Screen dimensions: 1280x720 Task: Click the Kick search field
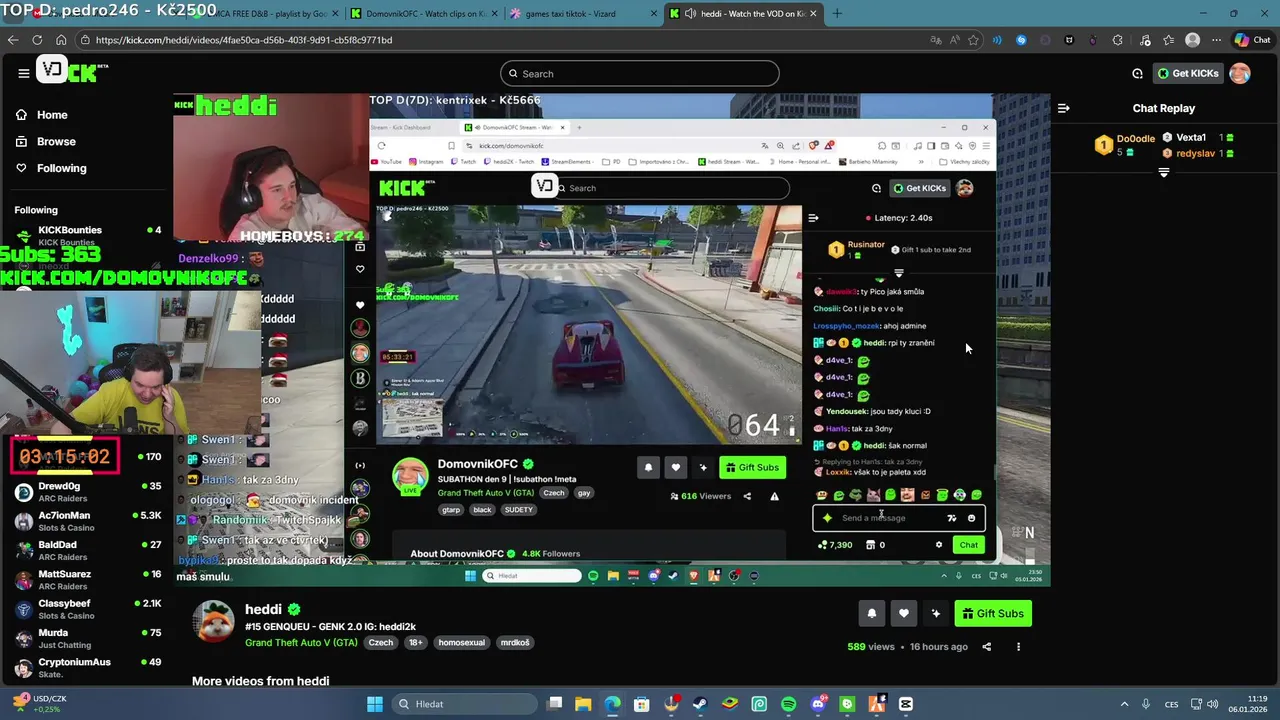pos(640,73)
